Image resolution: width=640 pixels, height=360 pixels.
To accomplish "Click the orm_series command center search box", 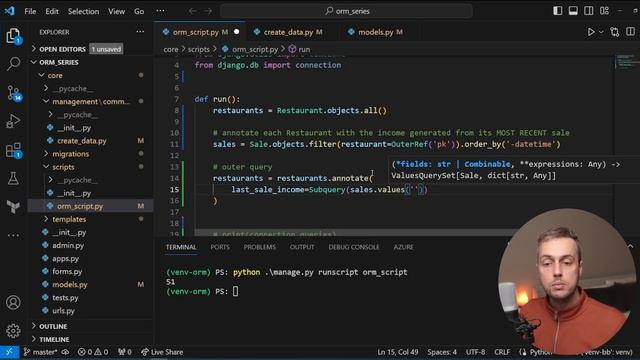I will coord(347,11).
